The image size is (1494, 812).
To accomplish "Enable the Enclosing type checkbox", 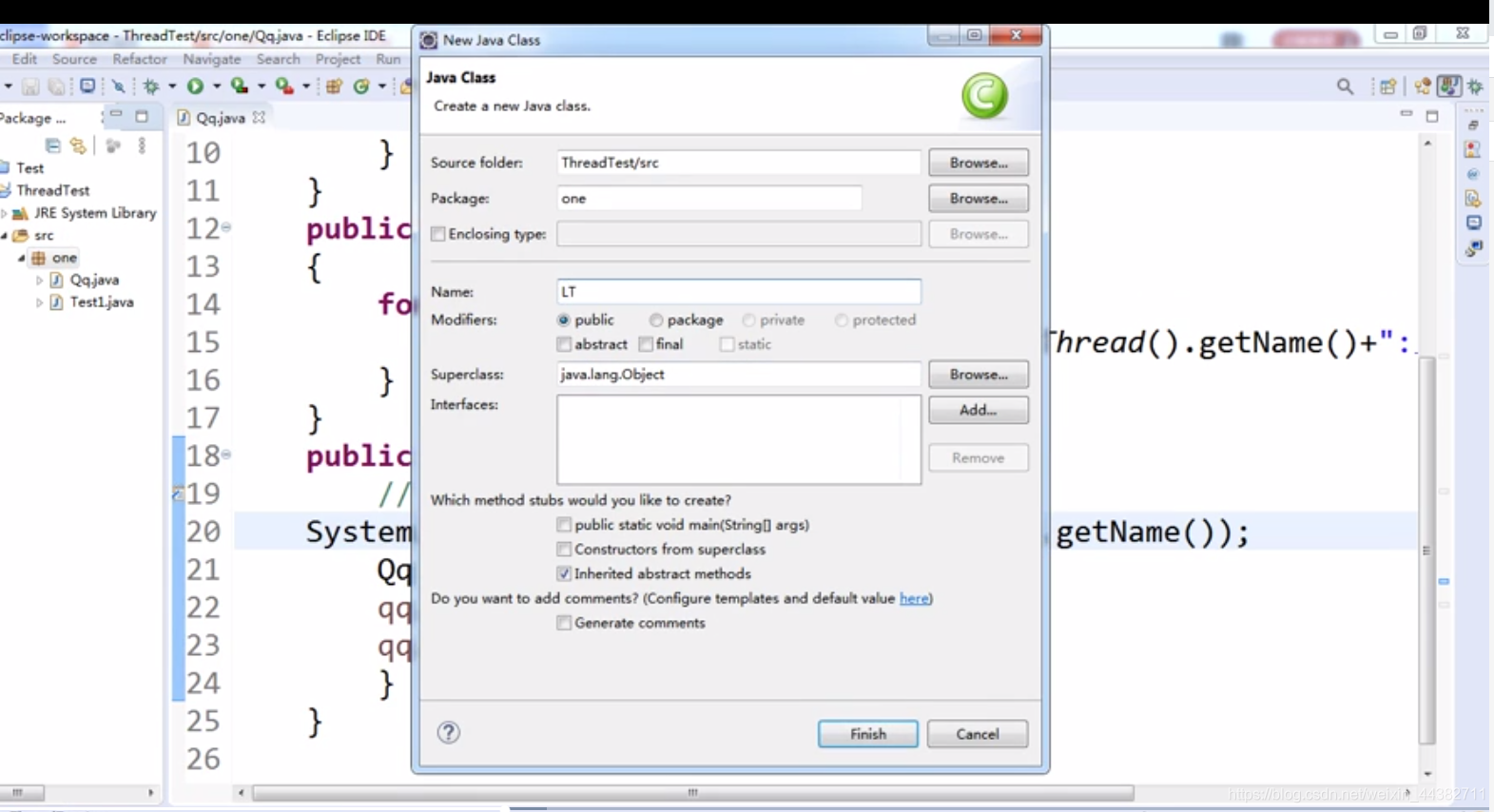I will click(x=438, y=234).
